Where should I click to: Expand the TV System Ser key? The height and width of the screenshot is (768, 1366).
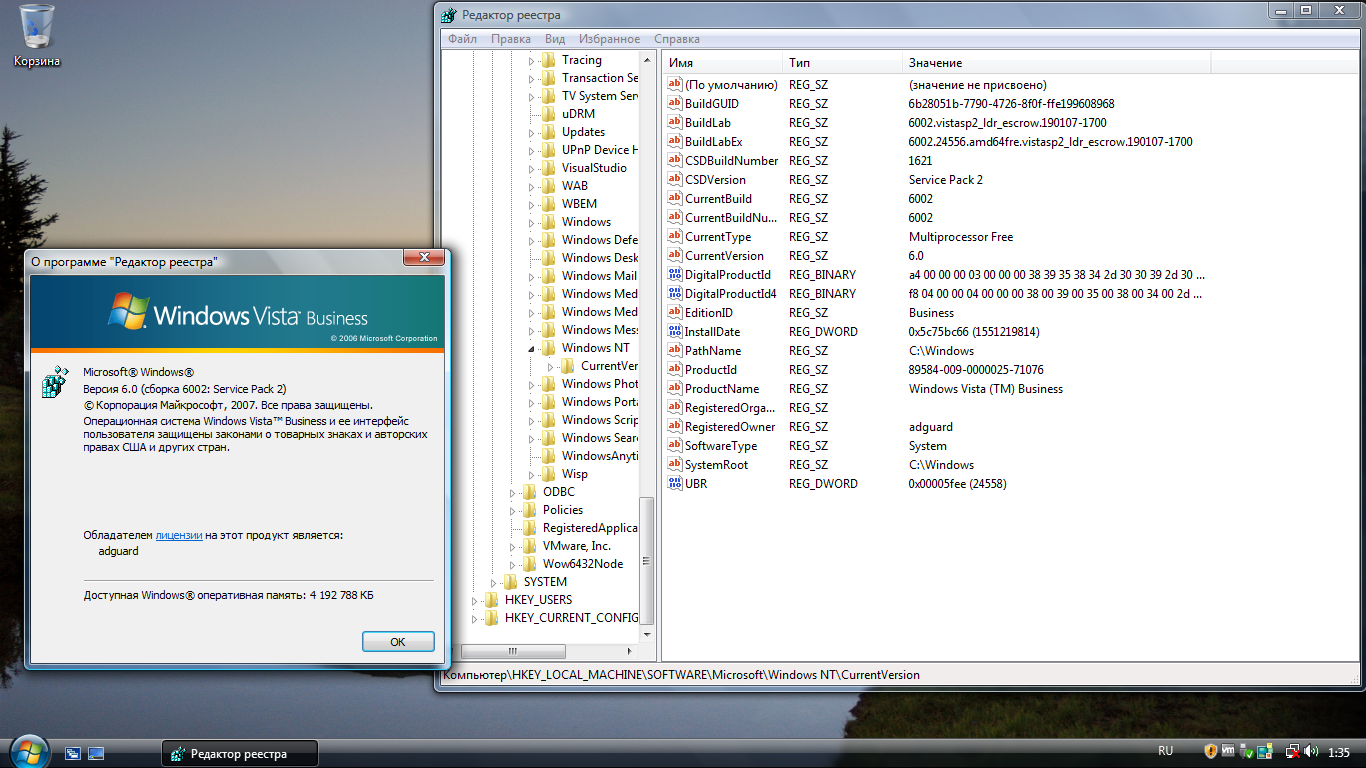[532, 96]
